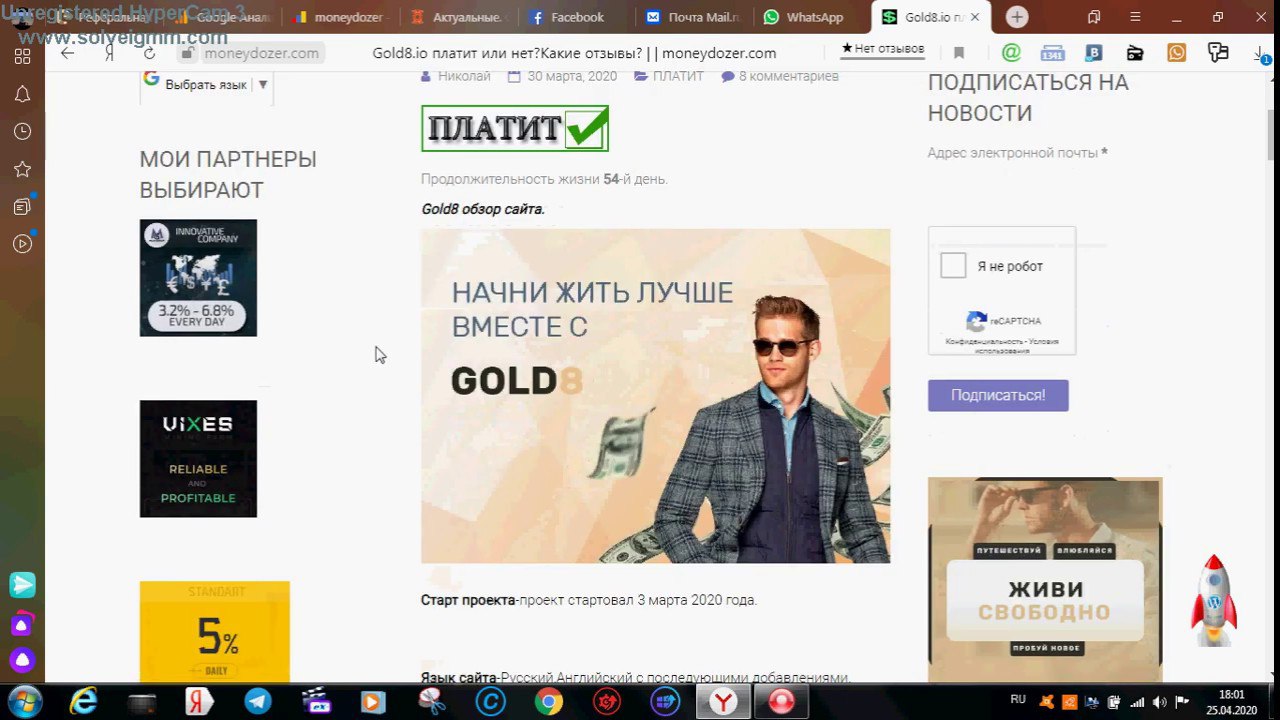This screenshot has width=1280, height=720.
Task: Open the scissors snipping app in taskbar
Action: click(432, 702)
